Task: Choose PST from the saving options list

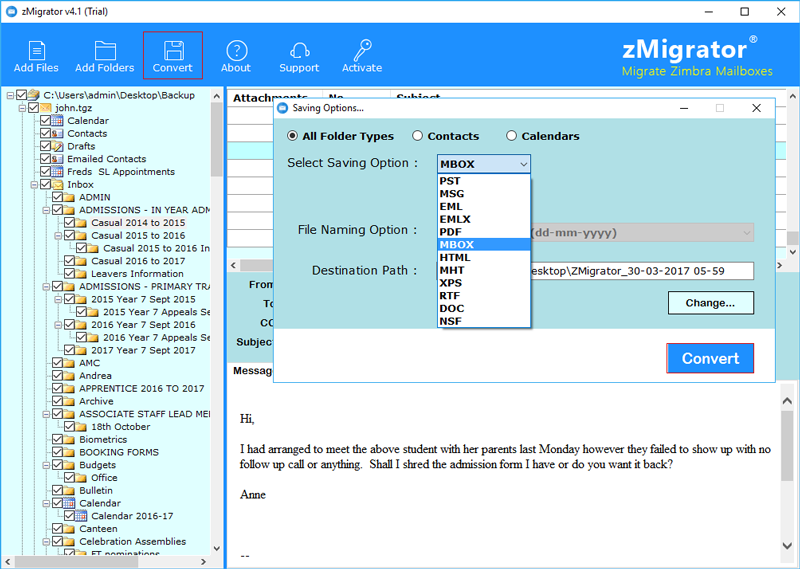Action: [x=484, y=181]
